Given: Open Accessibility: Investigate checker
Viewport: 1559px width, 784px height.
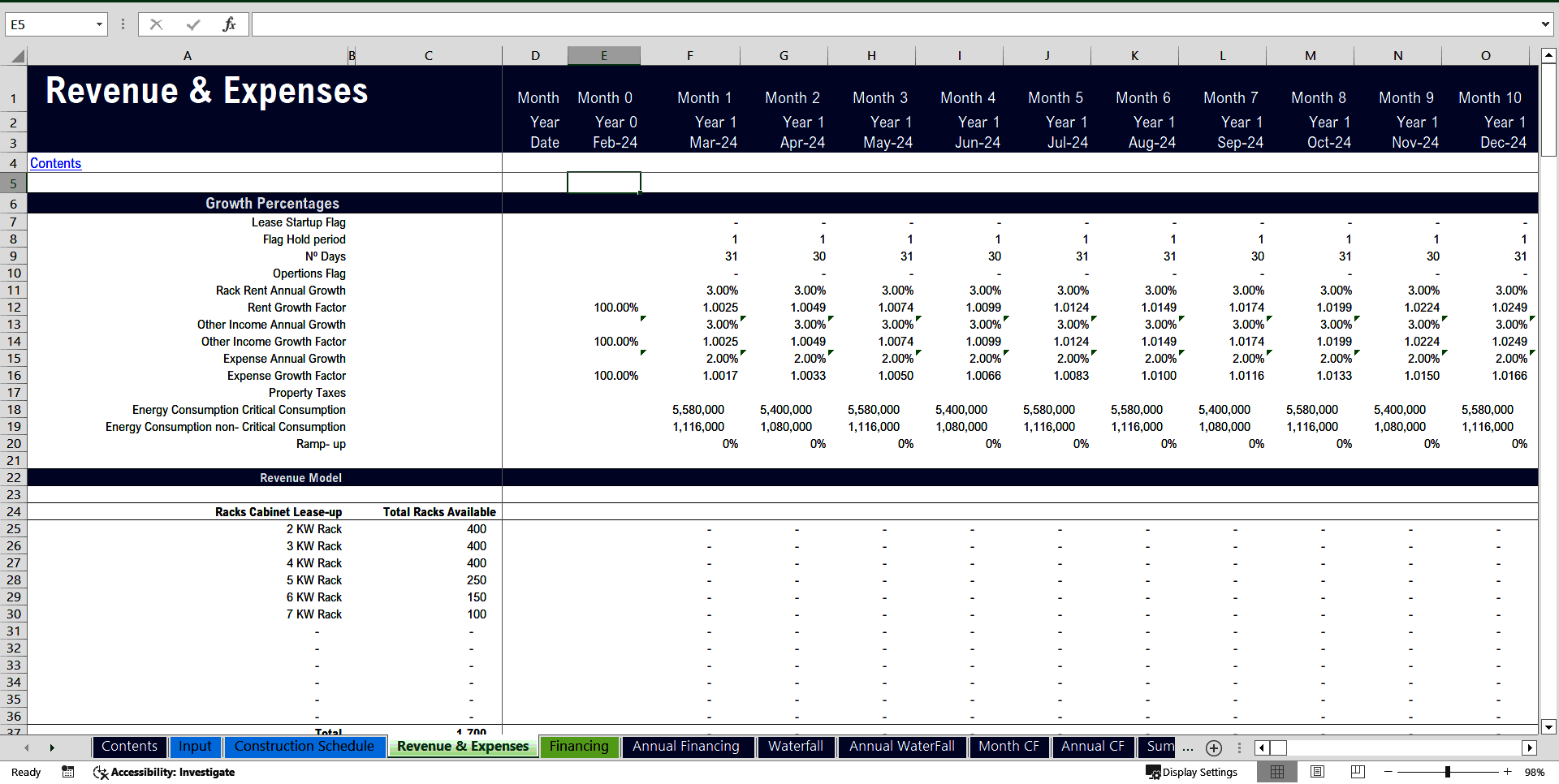Looking at the screenshot, I should 164,772.
